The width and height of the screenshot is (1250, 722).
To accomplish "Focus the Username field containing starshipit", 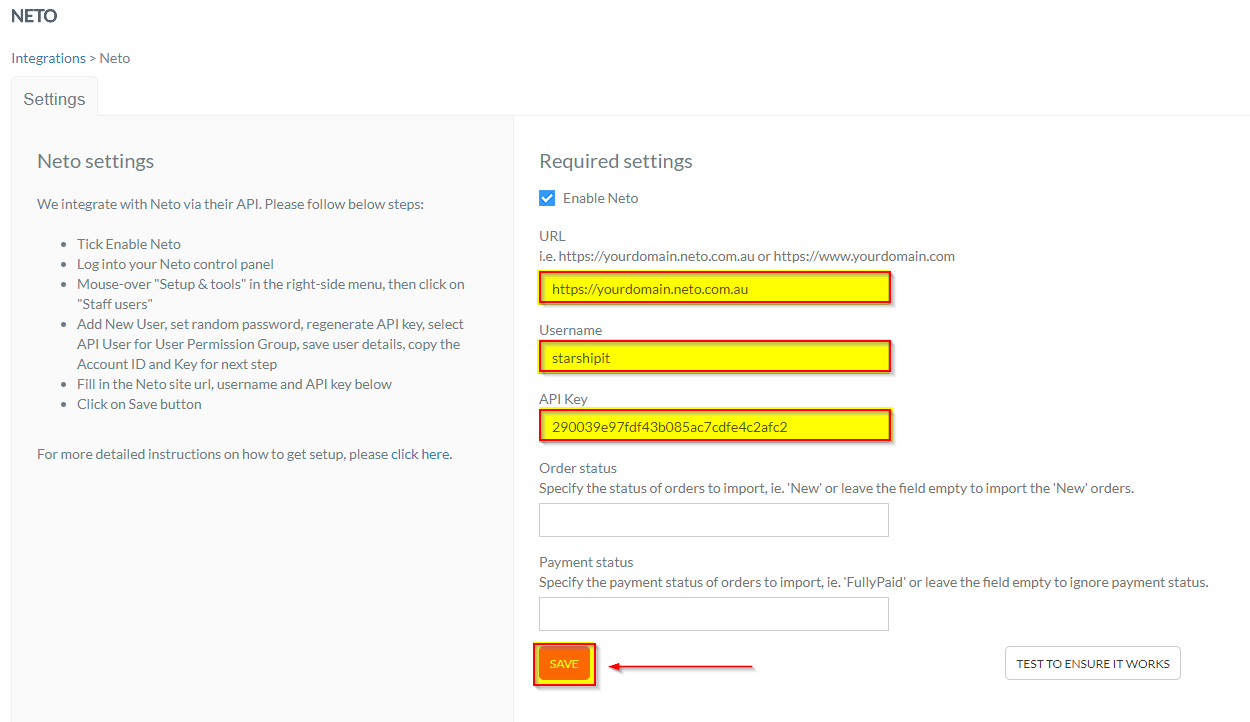I will pos(714,357).
